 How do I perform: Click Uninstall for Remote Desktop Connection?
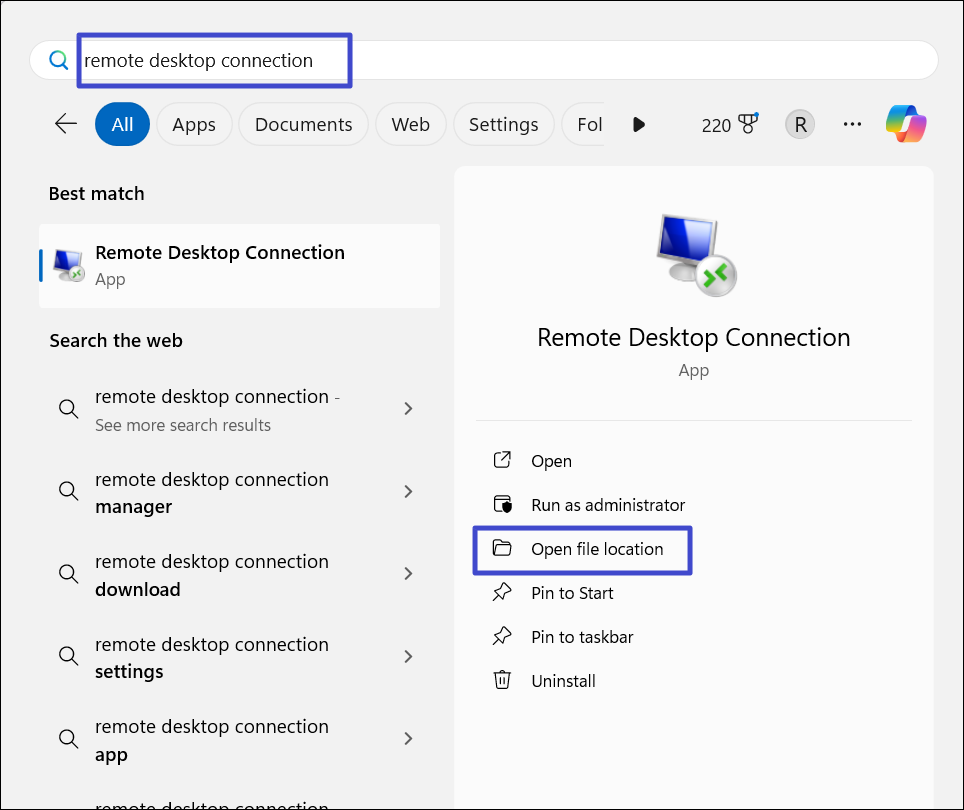tap(563, 681)
